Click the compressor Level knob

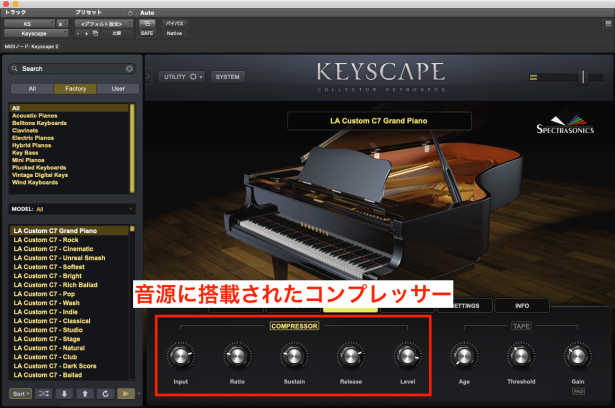(x=407, y=356)
